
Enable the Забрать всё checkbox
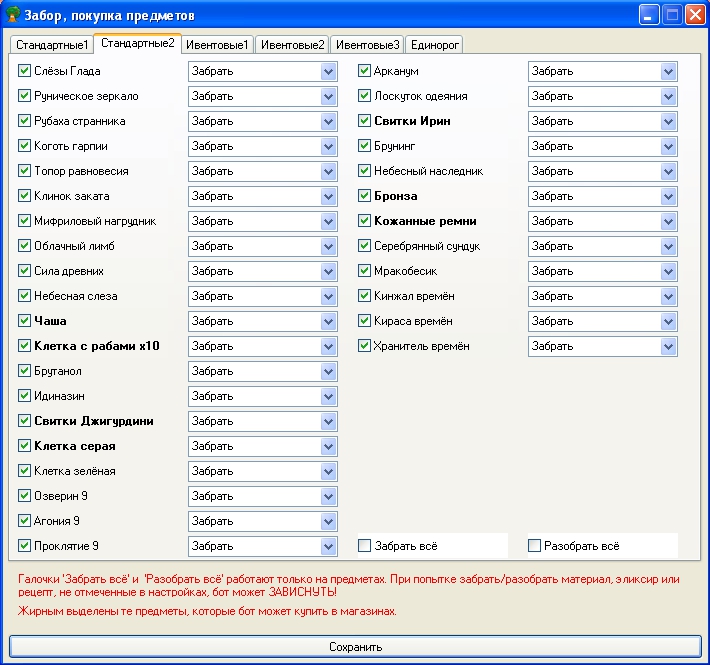(x=365, y=546)
